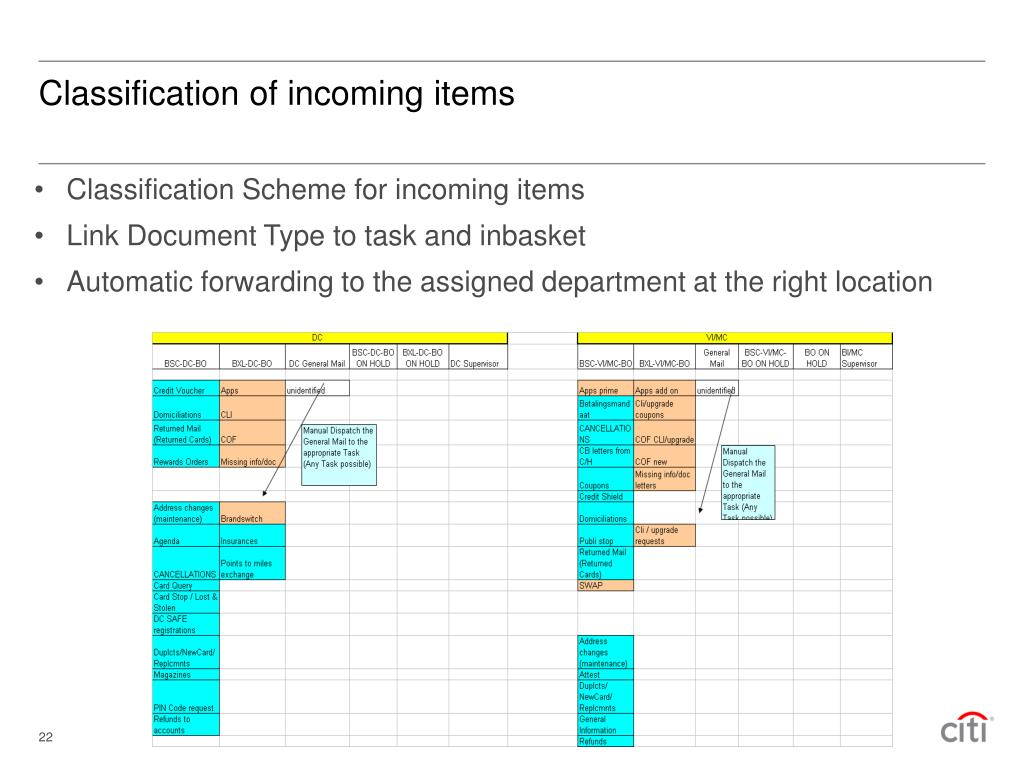The width and height of the screenshot is (1024, 768).
Task: Click 'unidentified' cell under DC General Mail
Action: (x=317, y=390)
